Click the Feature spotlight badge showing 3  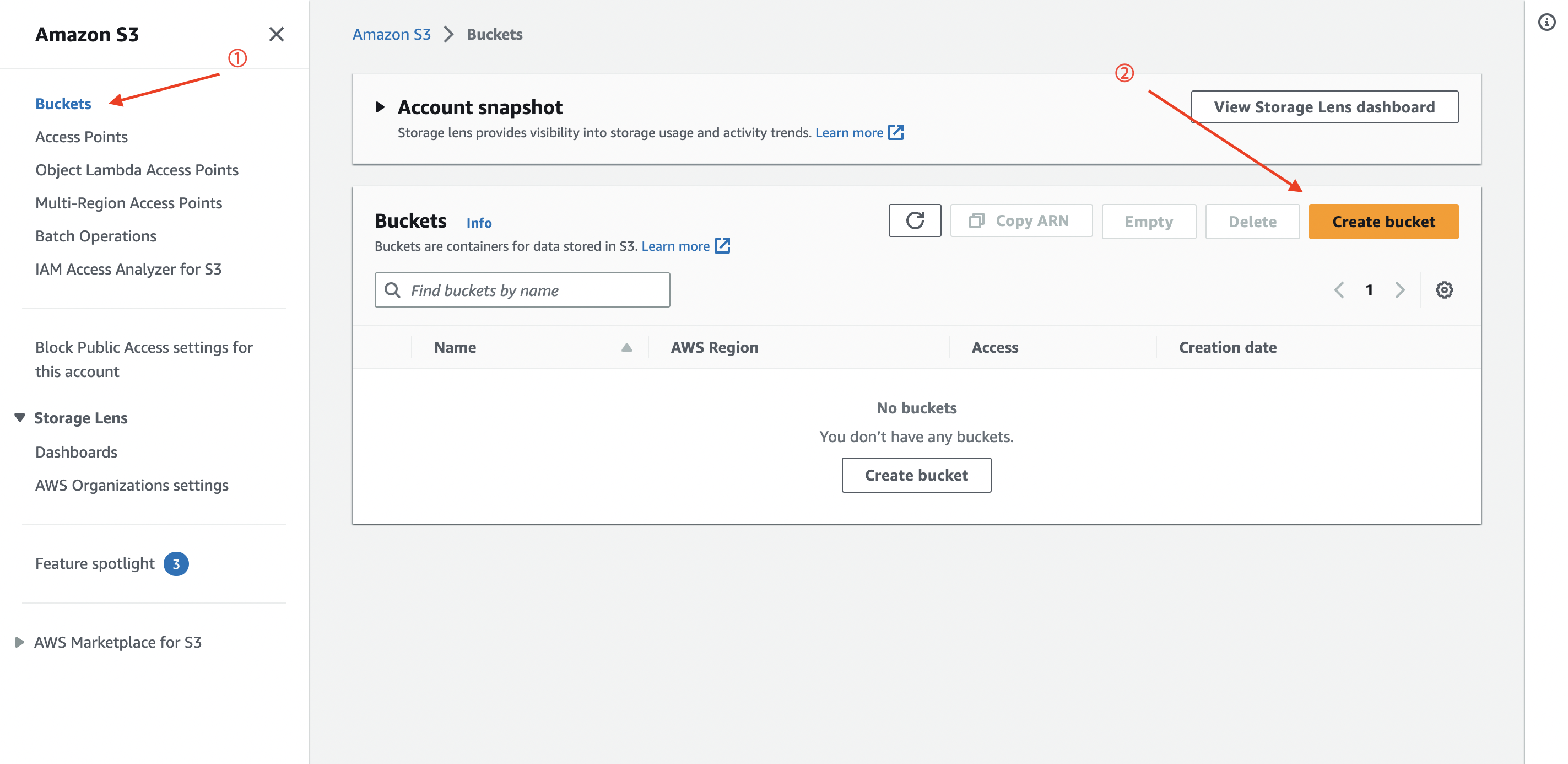click(176, 563)
